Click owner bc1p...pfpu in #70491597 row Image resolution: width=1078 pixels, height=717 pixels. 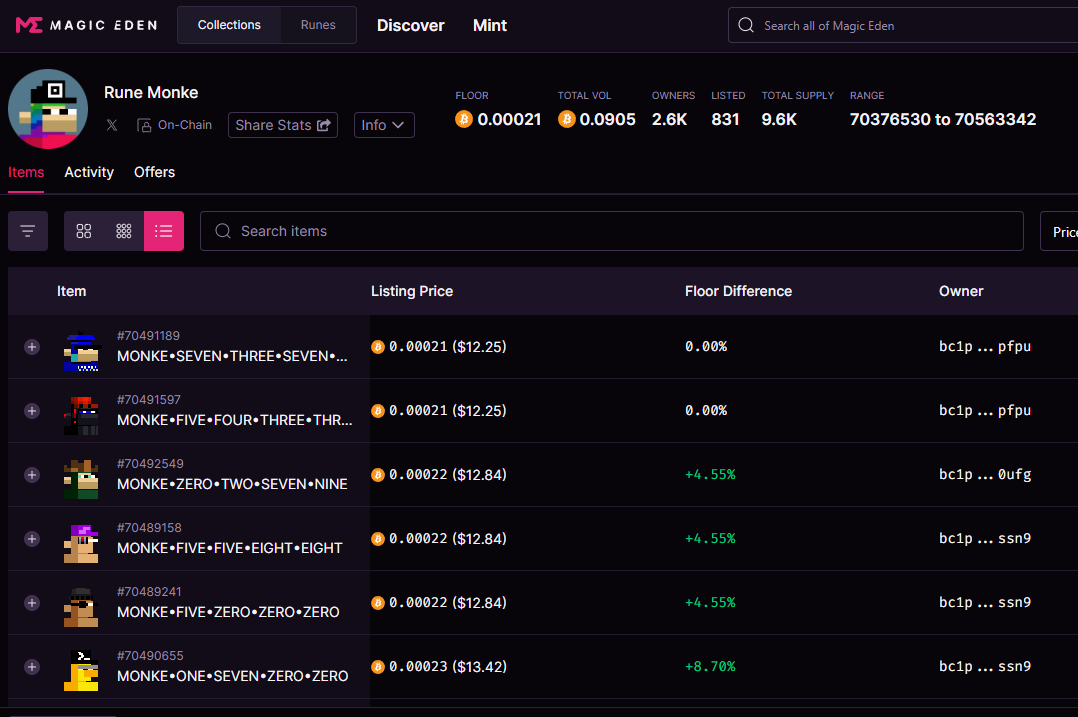(x=984, y=410)
